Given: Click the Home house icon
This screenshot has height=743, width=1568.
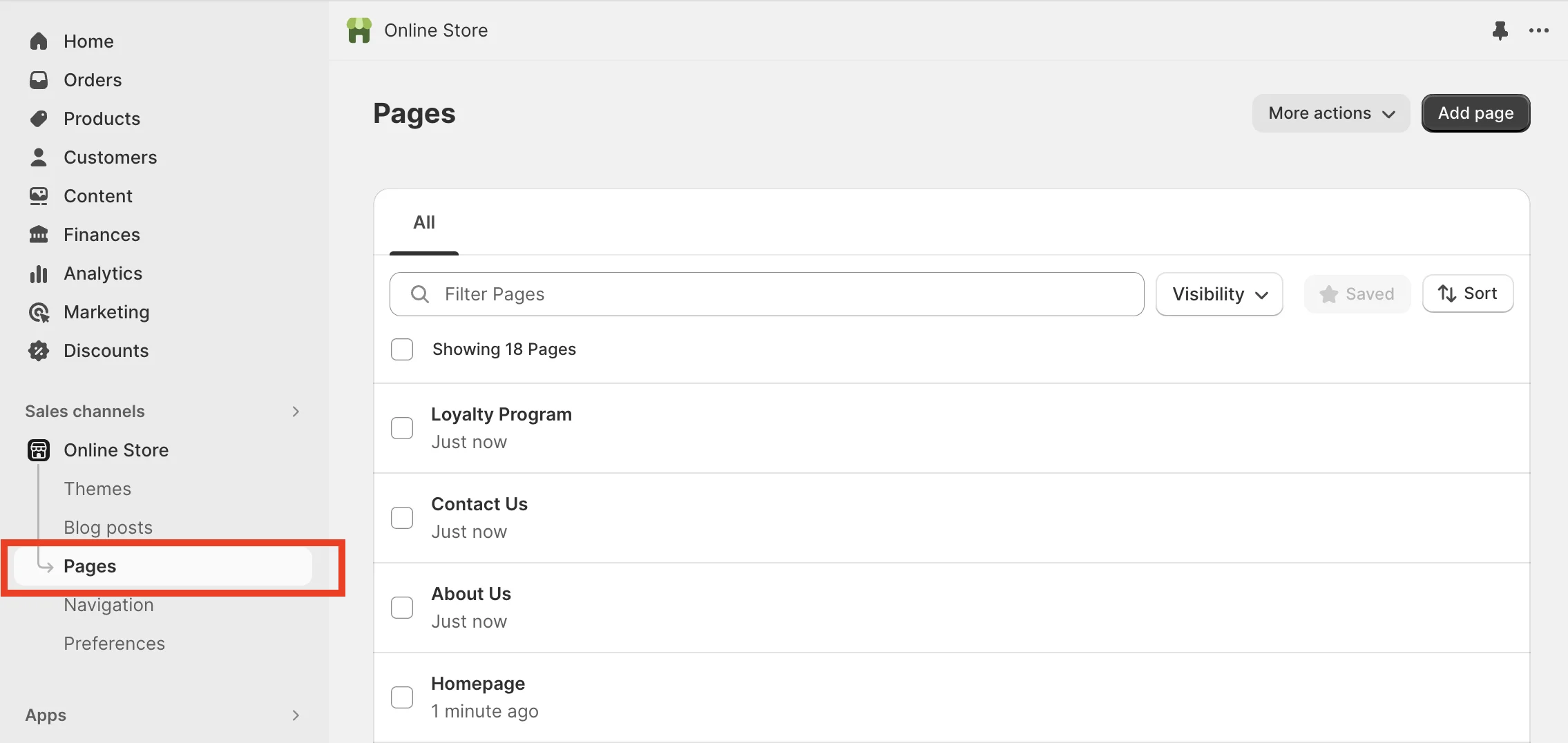Looking at the screenshot, I should (39, 41).
